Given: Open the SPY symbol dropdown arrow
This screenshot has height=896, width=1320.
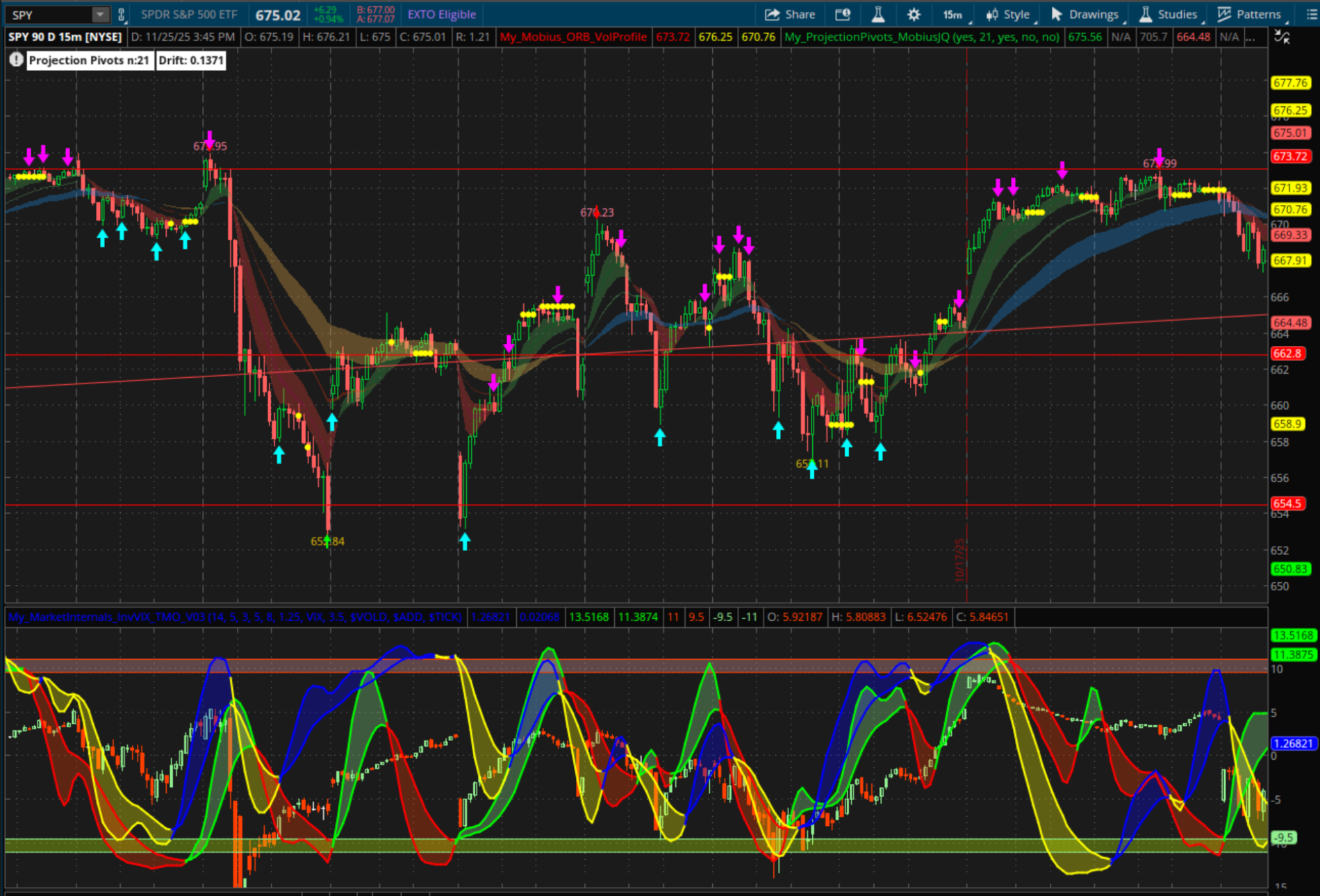Looking at the screenshot, I should 101,15.
